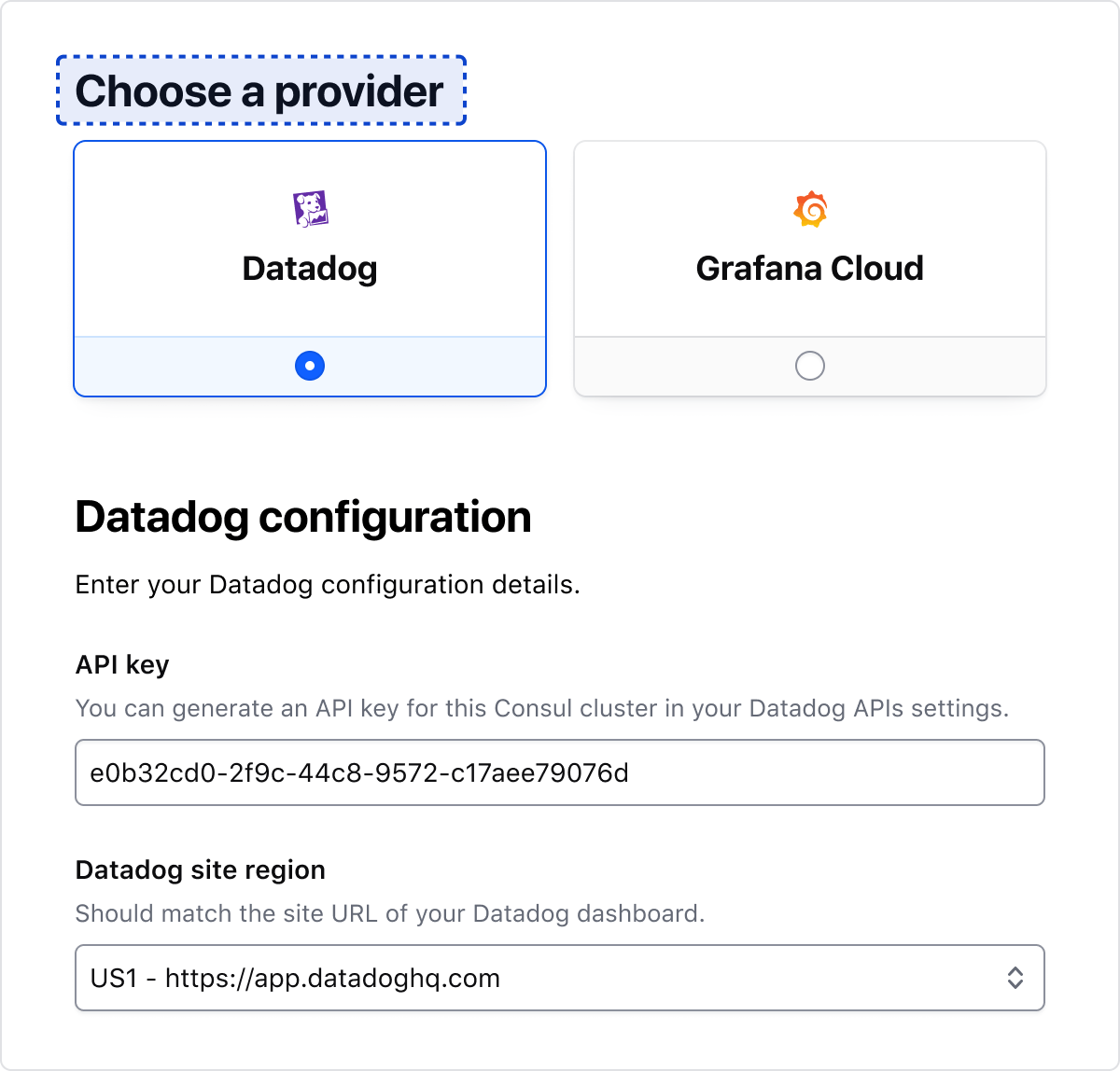Select the Grafana Cloud radio button
Screen dimensions: 1120x1071
click(x=810, y=366)
